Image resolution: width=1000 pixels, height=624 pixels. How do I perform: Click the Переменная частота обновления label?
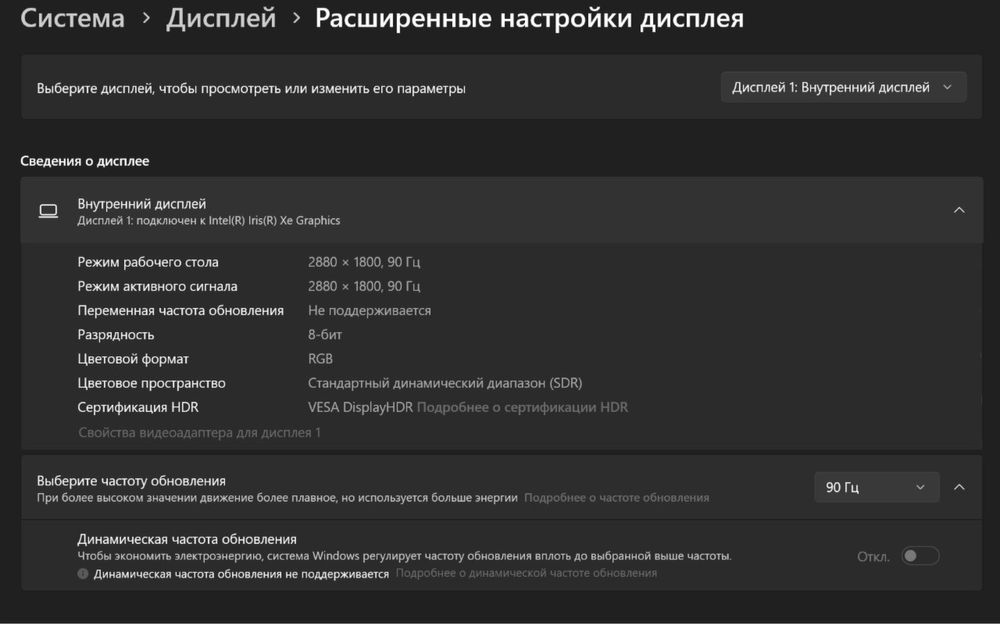180,311
